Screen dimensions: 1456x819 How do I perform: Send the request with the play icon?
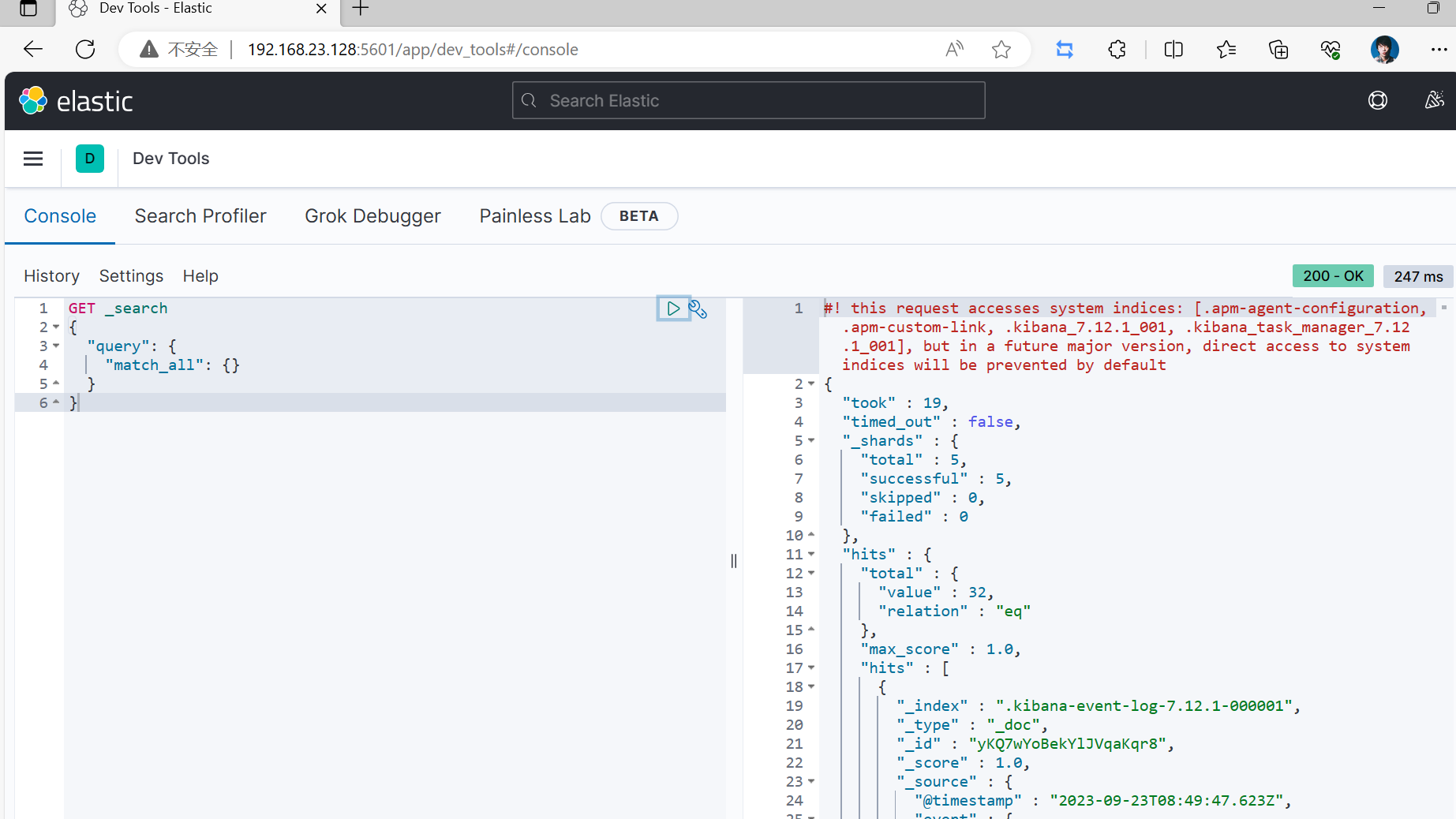pos(673,309)
